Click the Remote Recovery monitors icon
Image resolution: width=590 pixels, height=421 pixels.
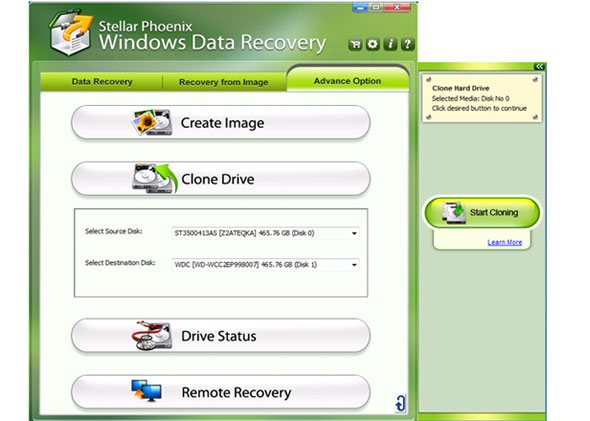click(146, 391)
